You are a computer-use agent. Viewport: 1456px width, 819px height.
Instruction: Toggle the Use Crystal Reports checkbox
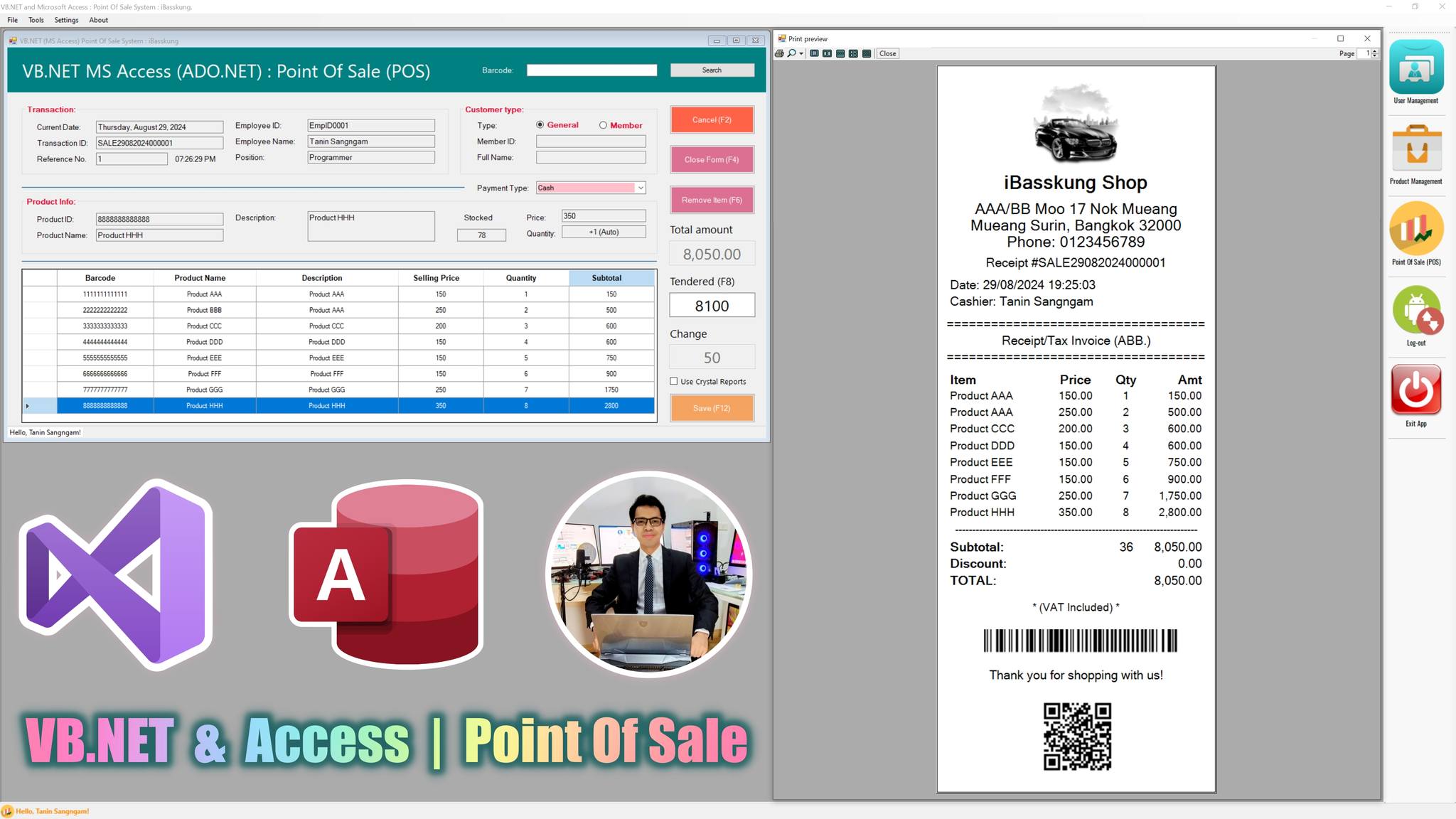click(x=674, y=382)
